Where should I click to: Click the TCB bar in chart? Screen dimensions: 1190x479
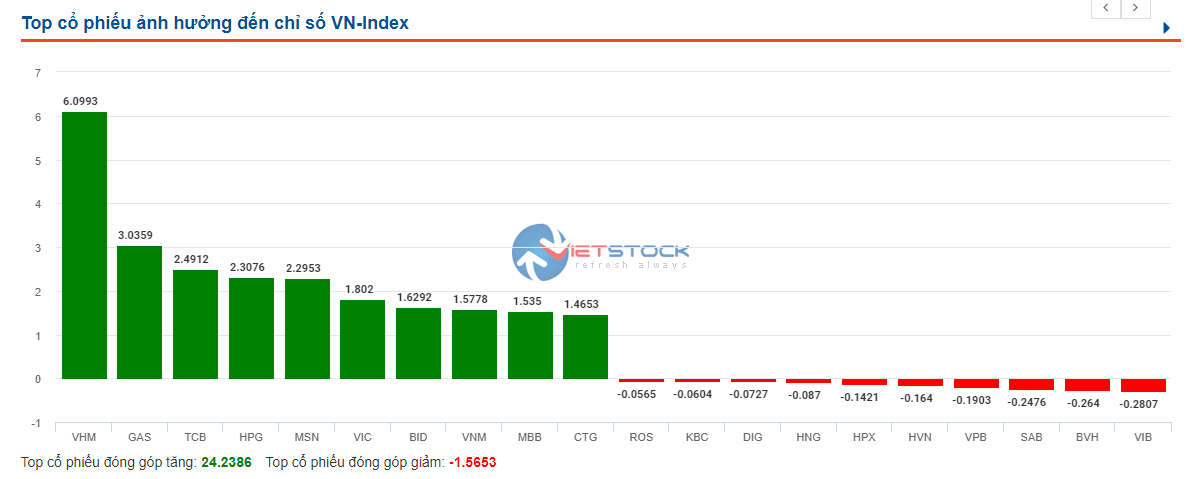(x=195, y=324)
